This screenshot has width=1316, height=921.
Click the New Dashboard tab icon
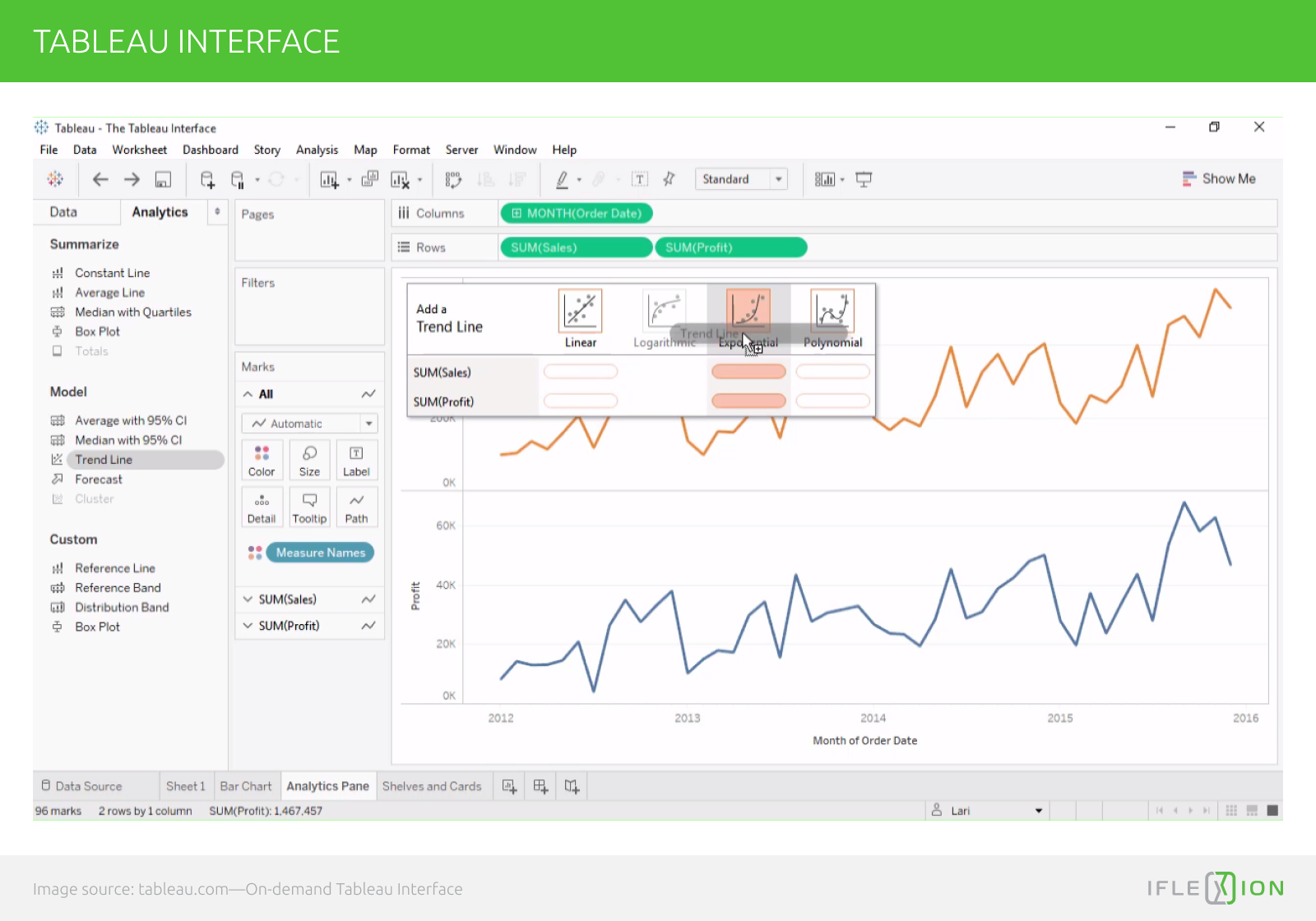click(x=540, y=786)
